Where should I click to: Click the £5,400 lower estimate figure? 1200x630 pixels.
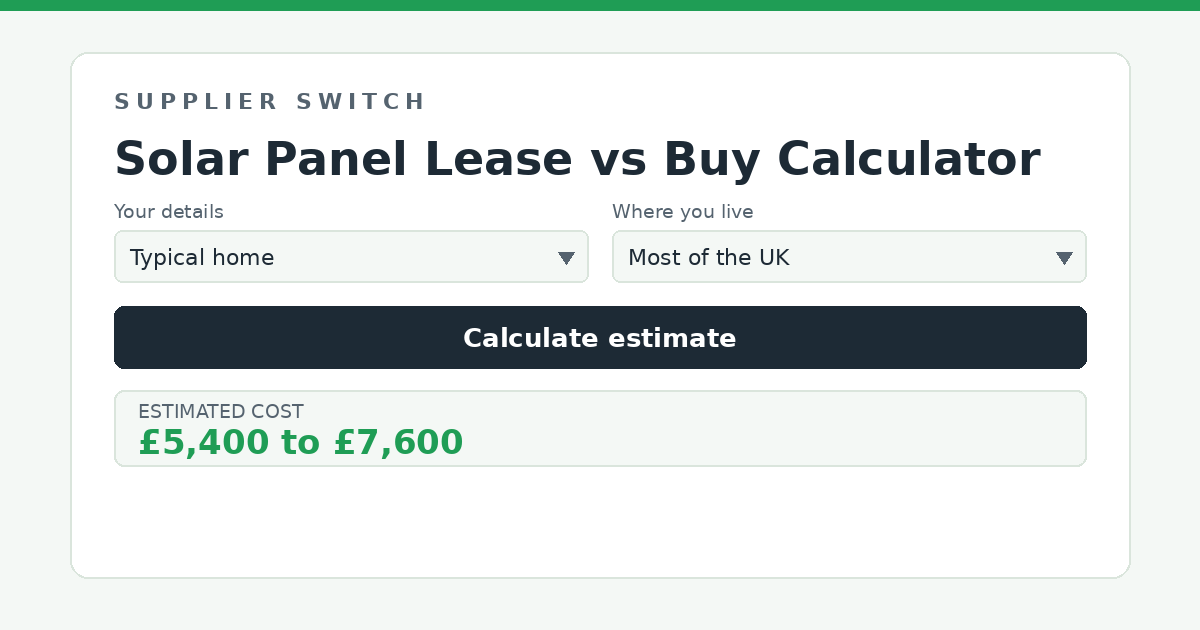coord(204,442)
